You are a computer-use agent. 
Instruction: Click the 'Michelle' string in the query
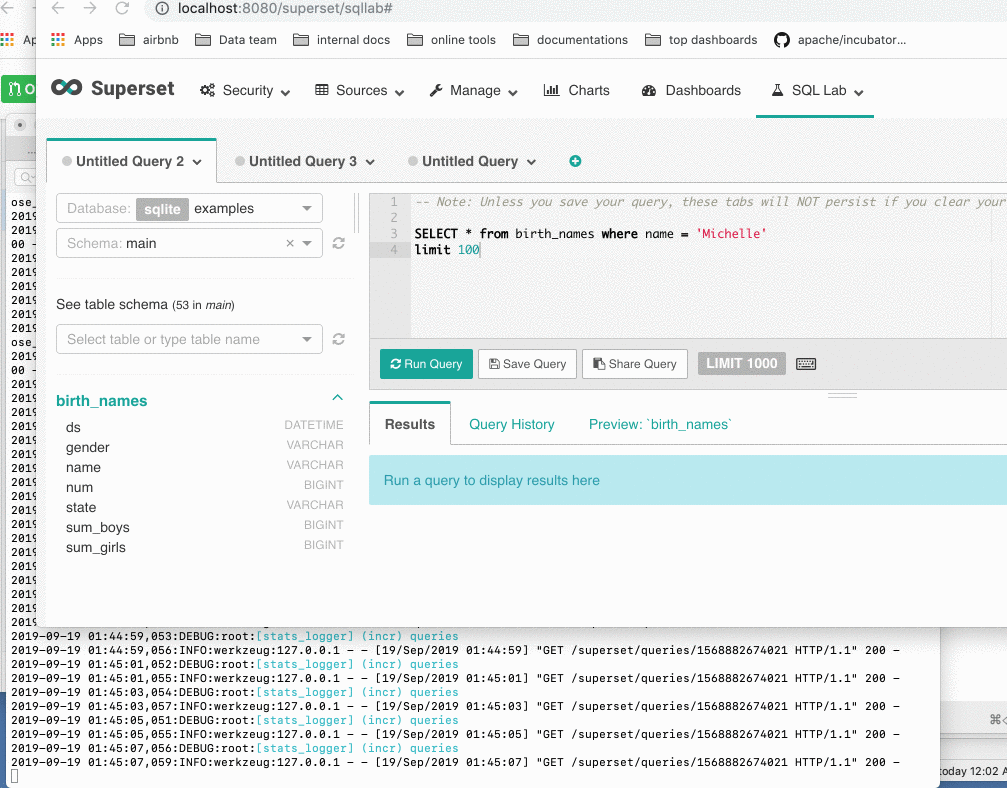[731, 234]
